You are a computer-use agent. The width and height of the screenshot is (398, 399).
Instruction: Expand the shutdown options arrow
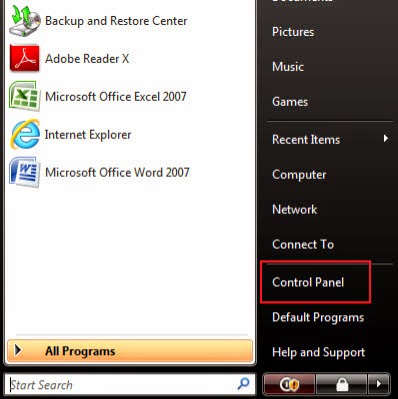pyautogui.click(x=379, y=385)
